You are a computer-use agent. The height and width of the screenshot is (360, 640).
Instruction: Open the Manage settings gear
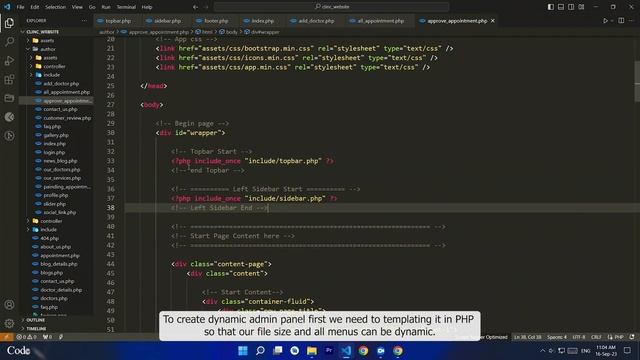(9, 323)
